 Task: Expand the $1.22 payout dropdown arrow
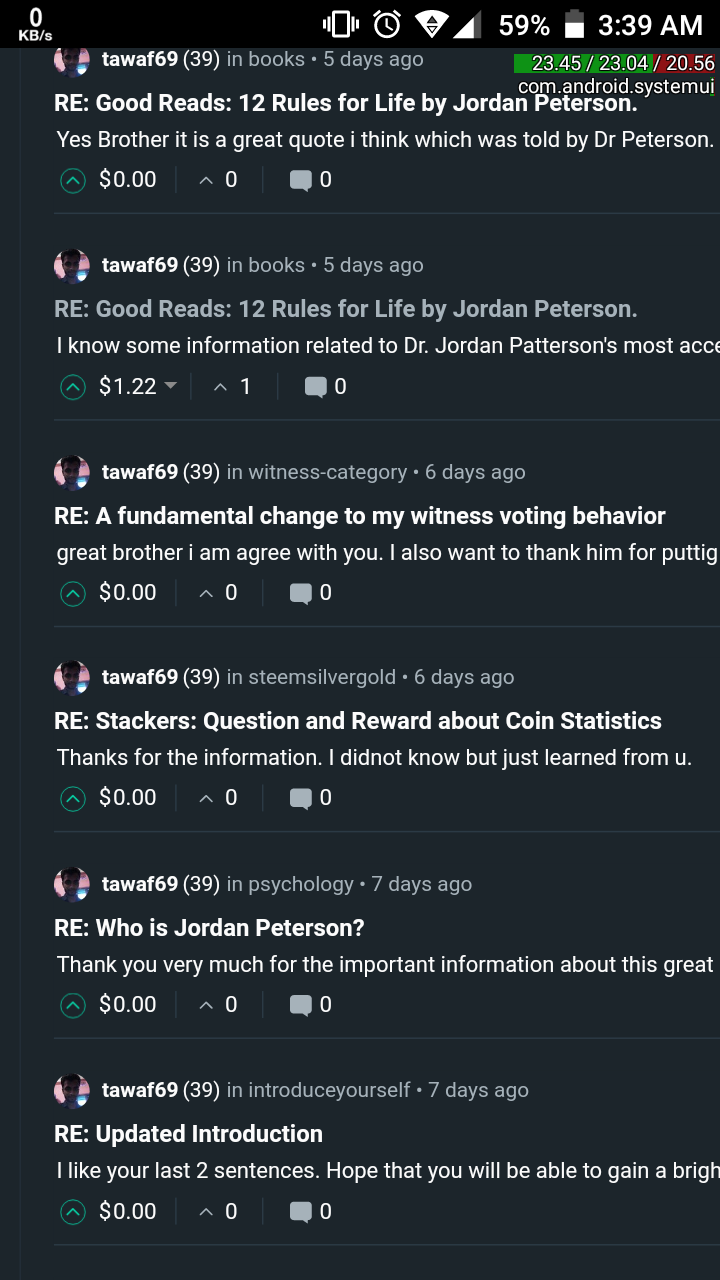(170, 386)
